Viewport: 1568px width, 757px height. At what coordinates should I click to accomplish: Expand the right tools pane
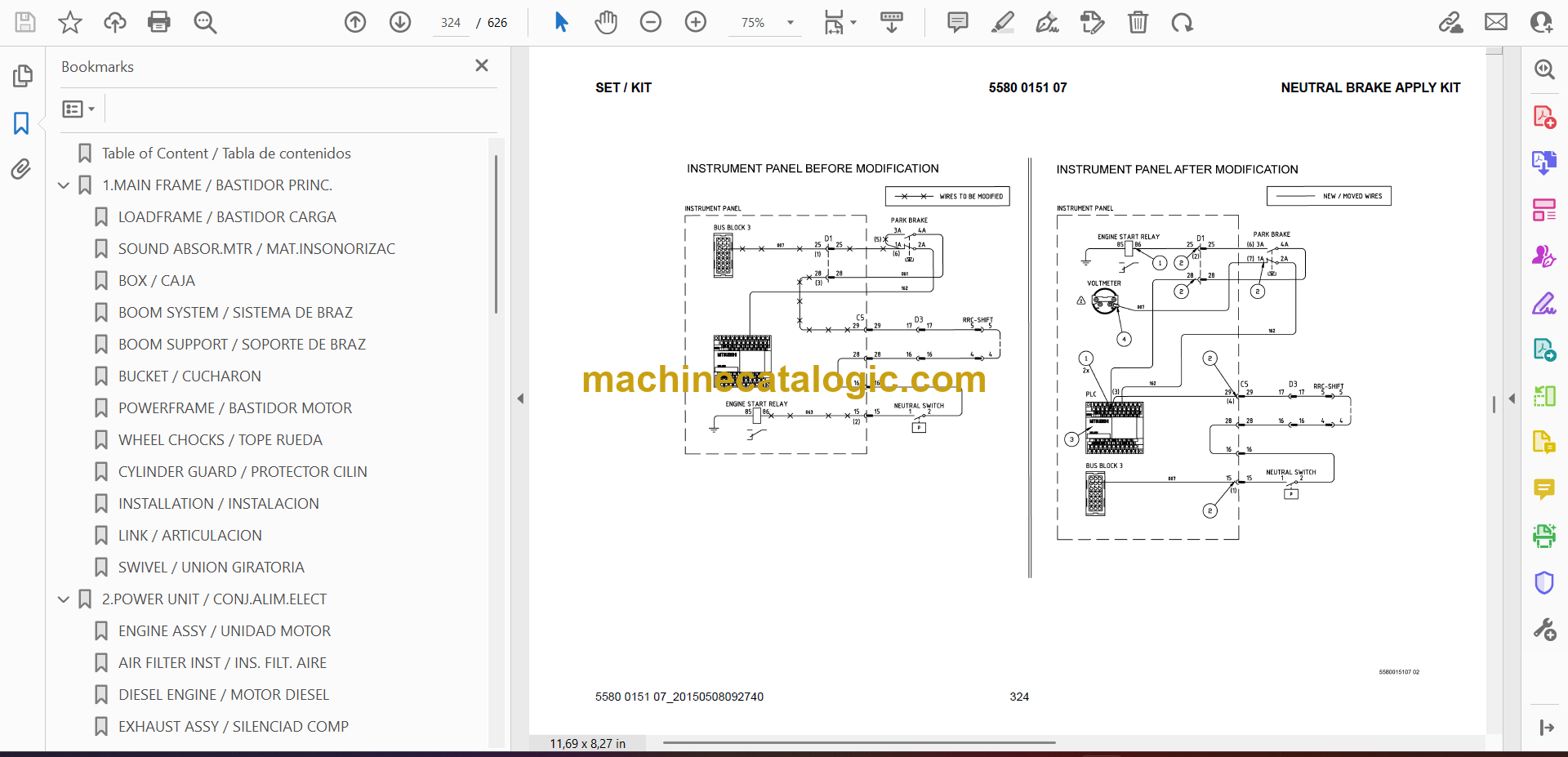click(x=1546, y=728)
